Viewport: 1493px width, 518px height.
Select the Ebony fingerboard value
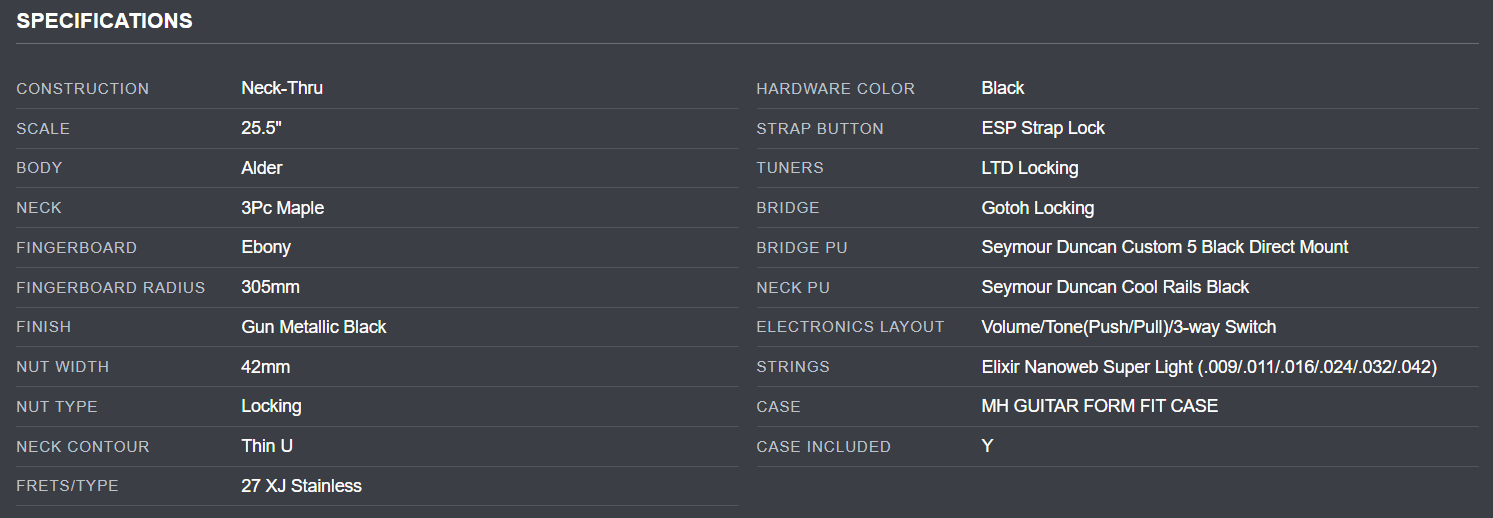[266, 247]
